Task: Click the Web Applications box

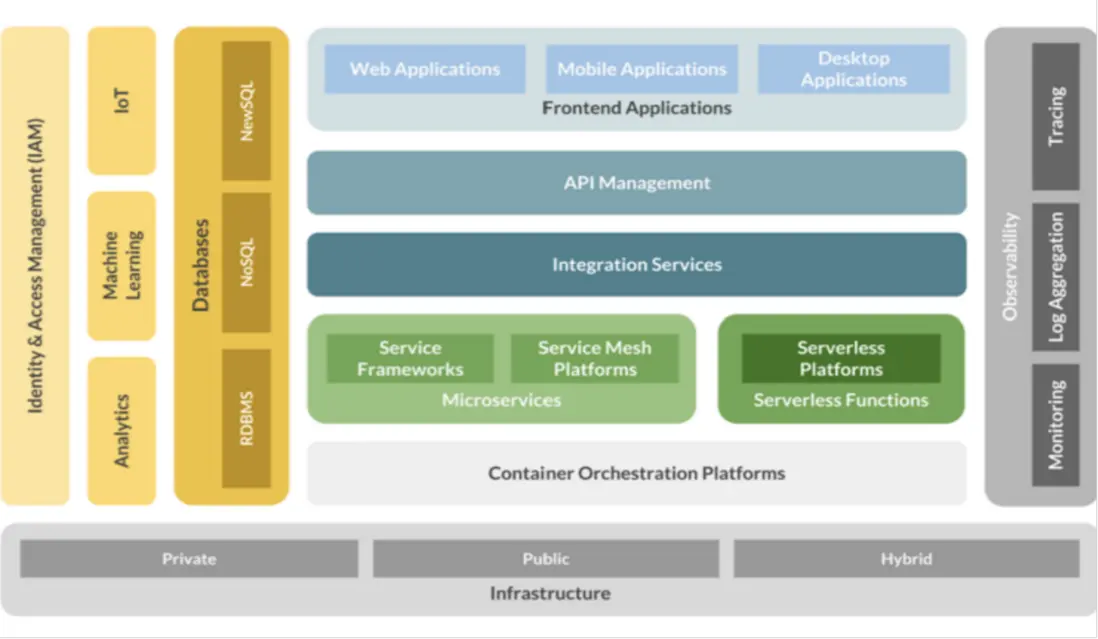Action: pyautogui.click(x=424, y=69)
